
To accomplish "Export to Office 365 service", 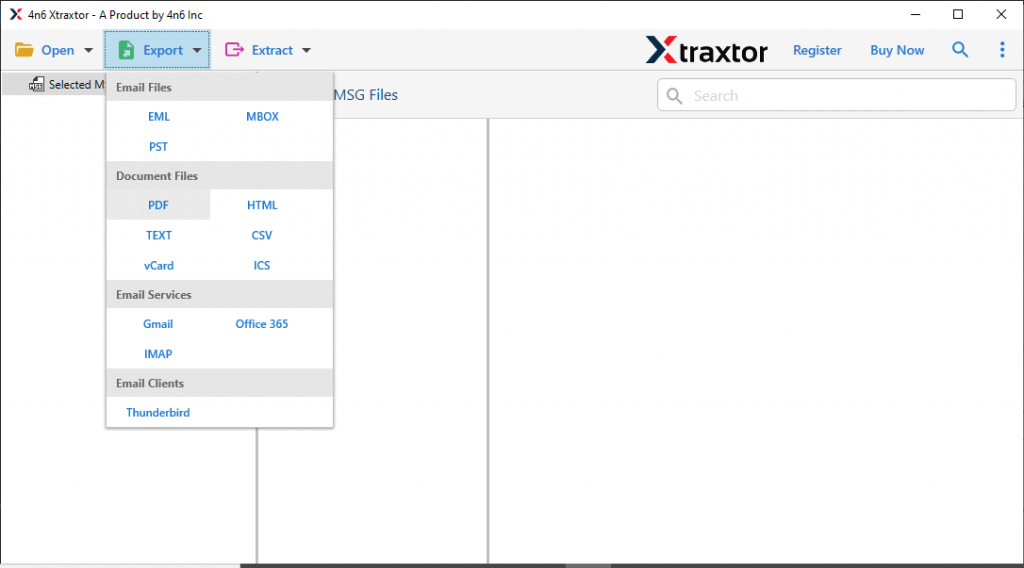I will pos(262,324).
